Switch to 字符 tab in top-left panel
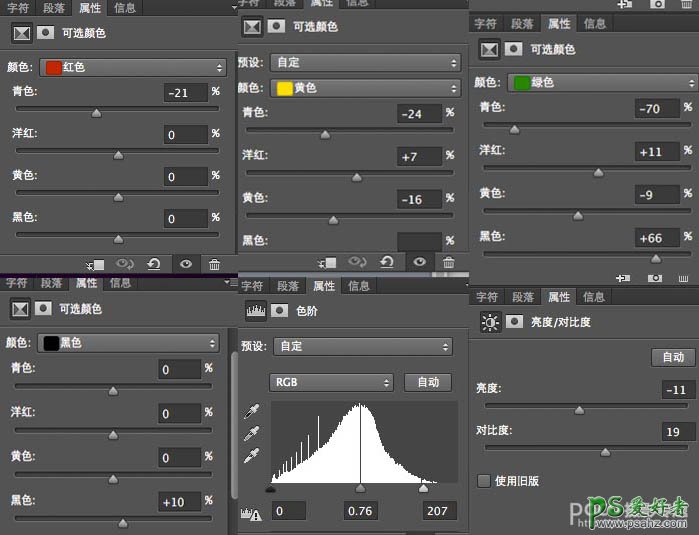Image resolution: width=699 pixels, height=535 pixels. pos(17,8)
